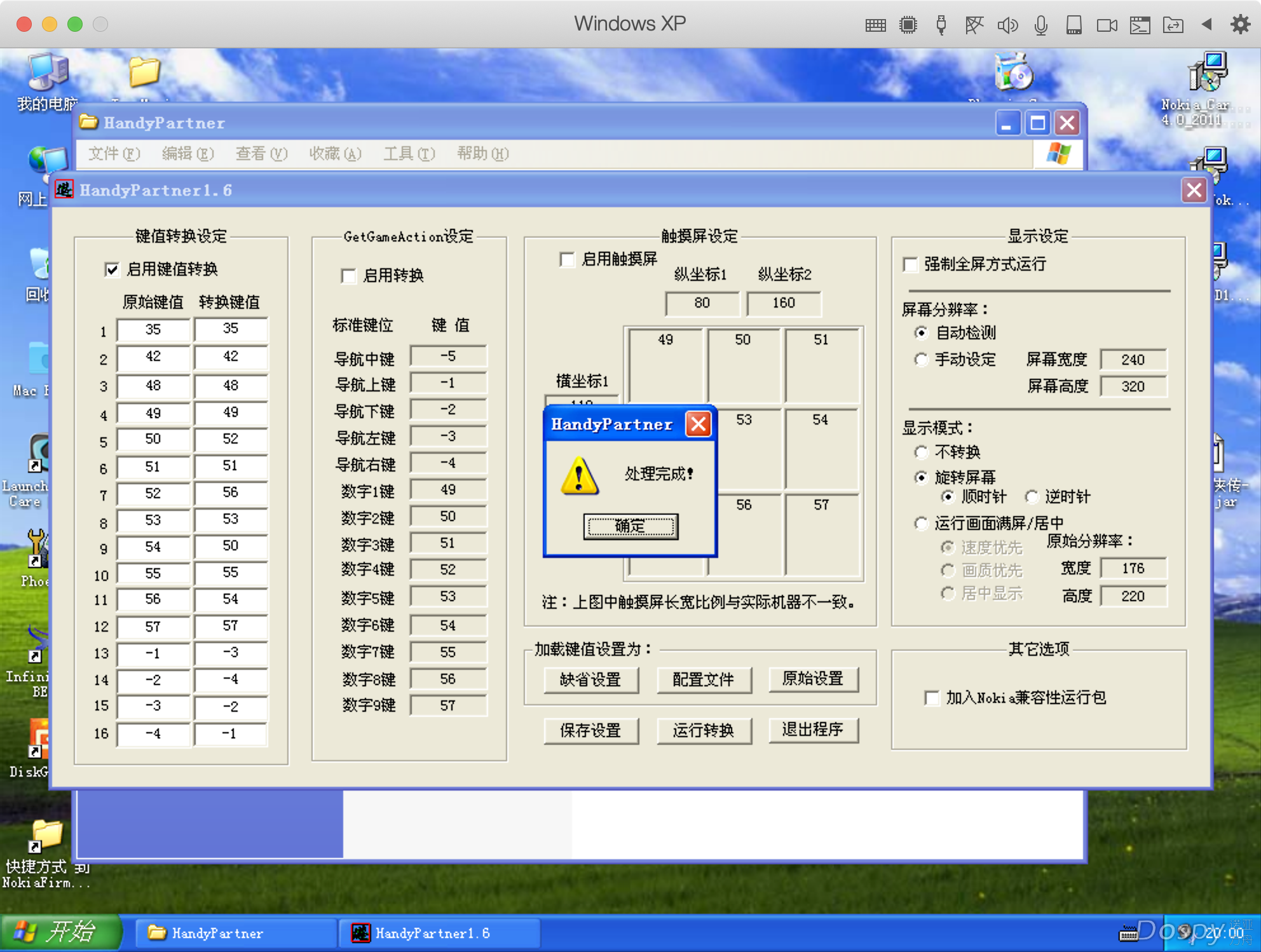The height and width of the screenshot is (952, 1261).
Task: Click touch grid cell labeled 57
Action: pyautogui.click(x=822, y=534)
